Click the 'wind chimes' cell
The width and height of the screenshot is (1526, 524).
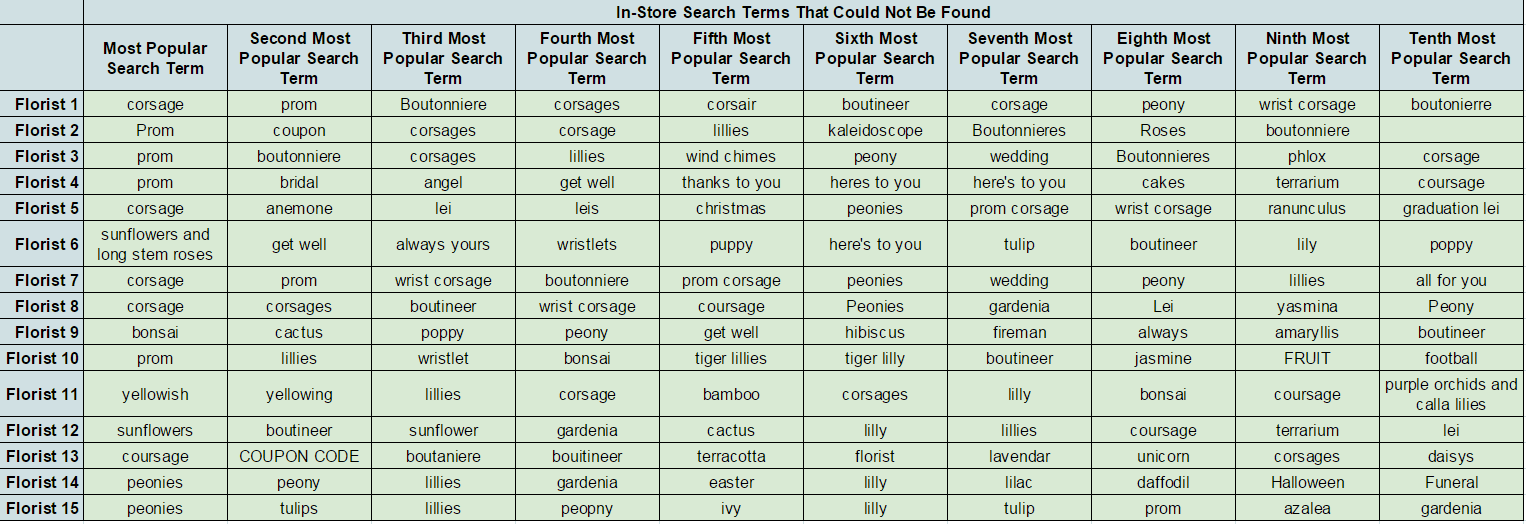coord(731,156)
